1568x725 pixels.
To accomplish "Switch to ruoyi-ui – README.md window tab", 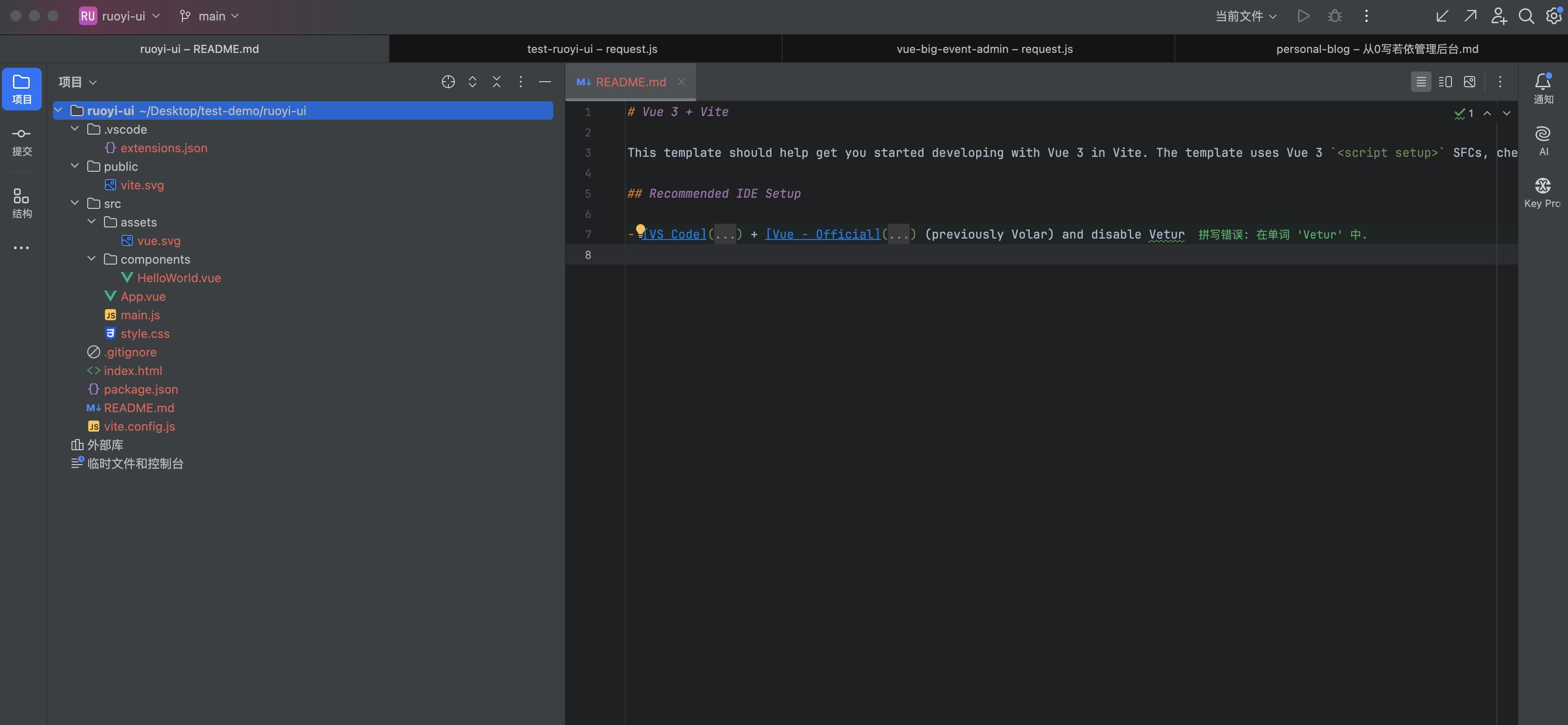I will tap(195, 49).
